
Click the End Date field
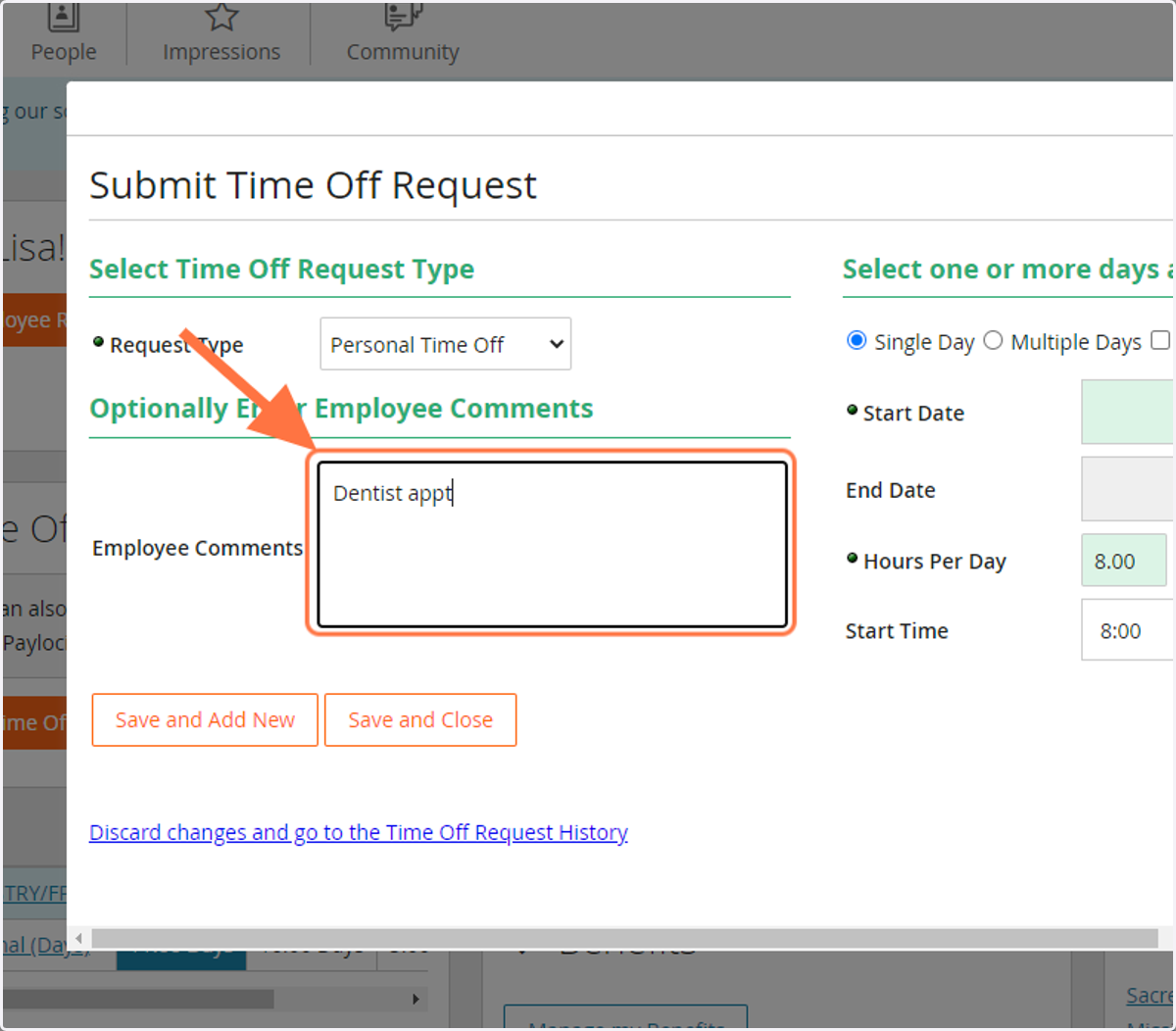pos(1128,489)
